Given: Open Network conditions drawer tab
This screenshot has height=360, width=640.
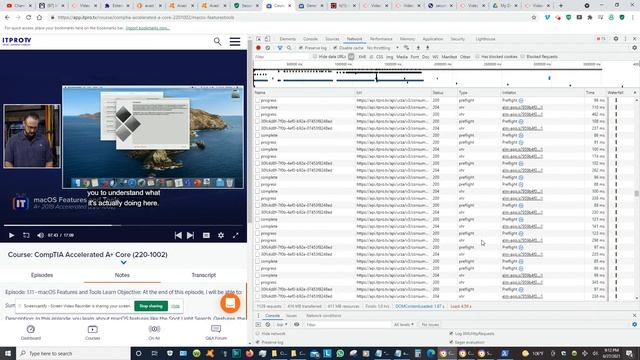Looking at the screenshot, I should point(324,316).
